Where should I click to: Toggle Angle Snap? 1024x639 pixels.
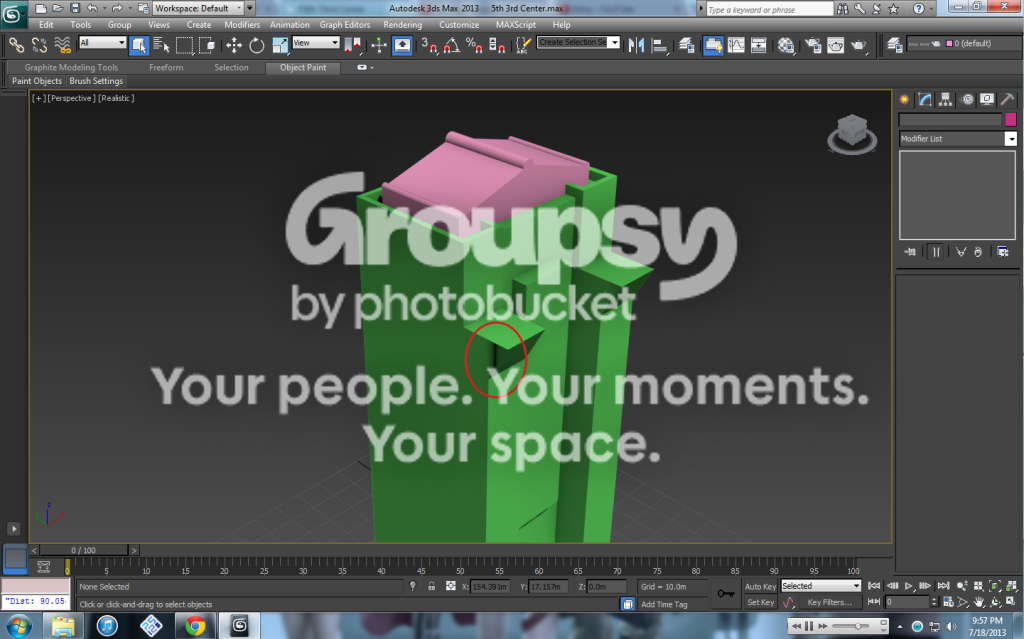click(x=451, y=45)
